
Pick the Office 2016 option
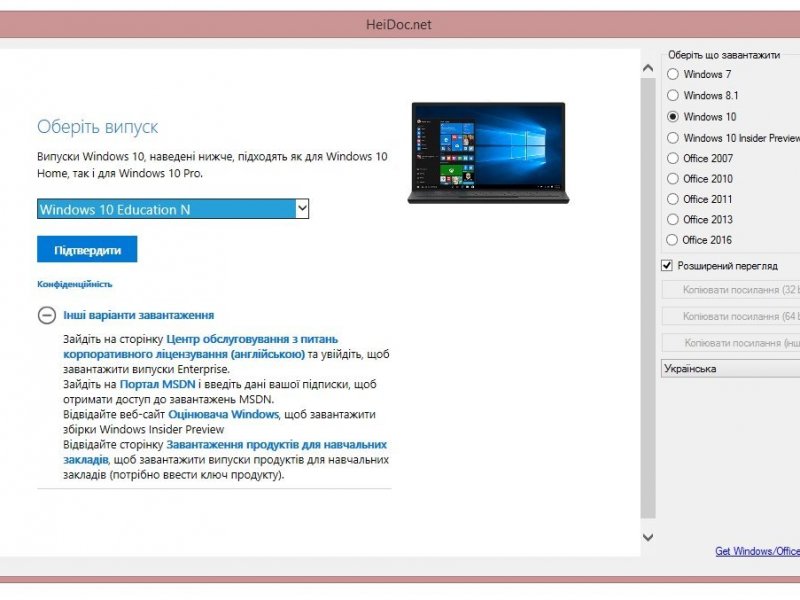coord(672,240)
